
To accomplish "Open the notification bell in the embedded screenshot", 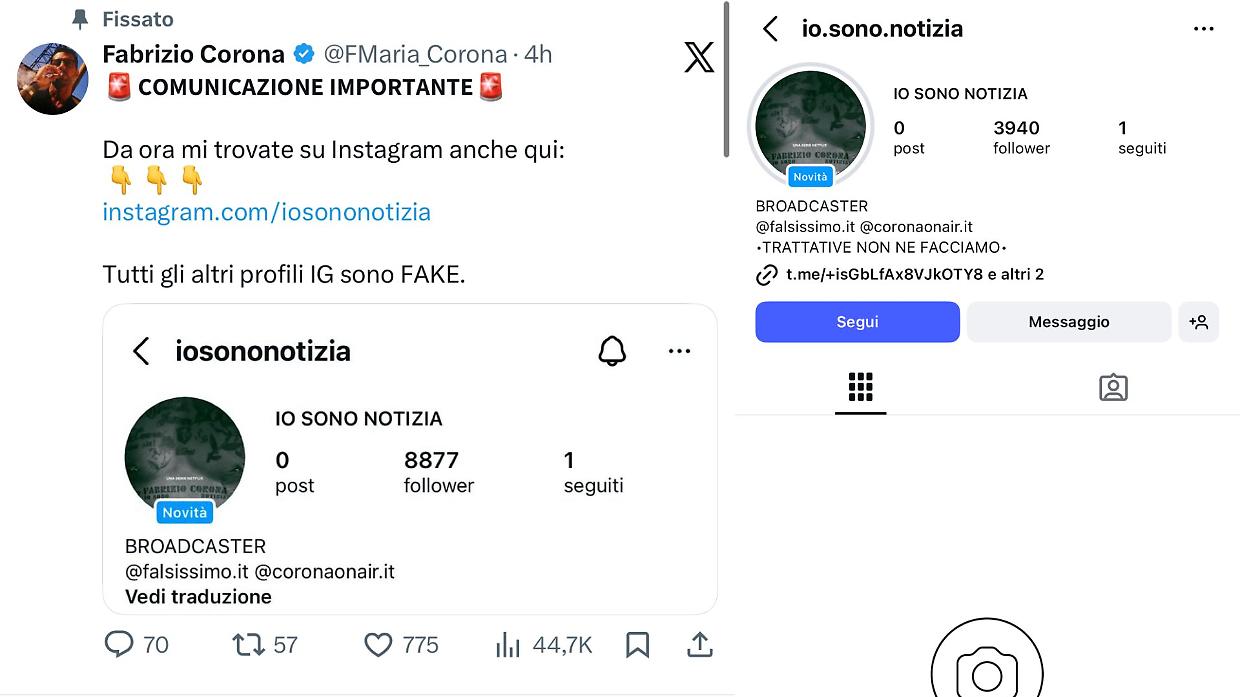I will pyautogui.click(x=613, y=351).
